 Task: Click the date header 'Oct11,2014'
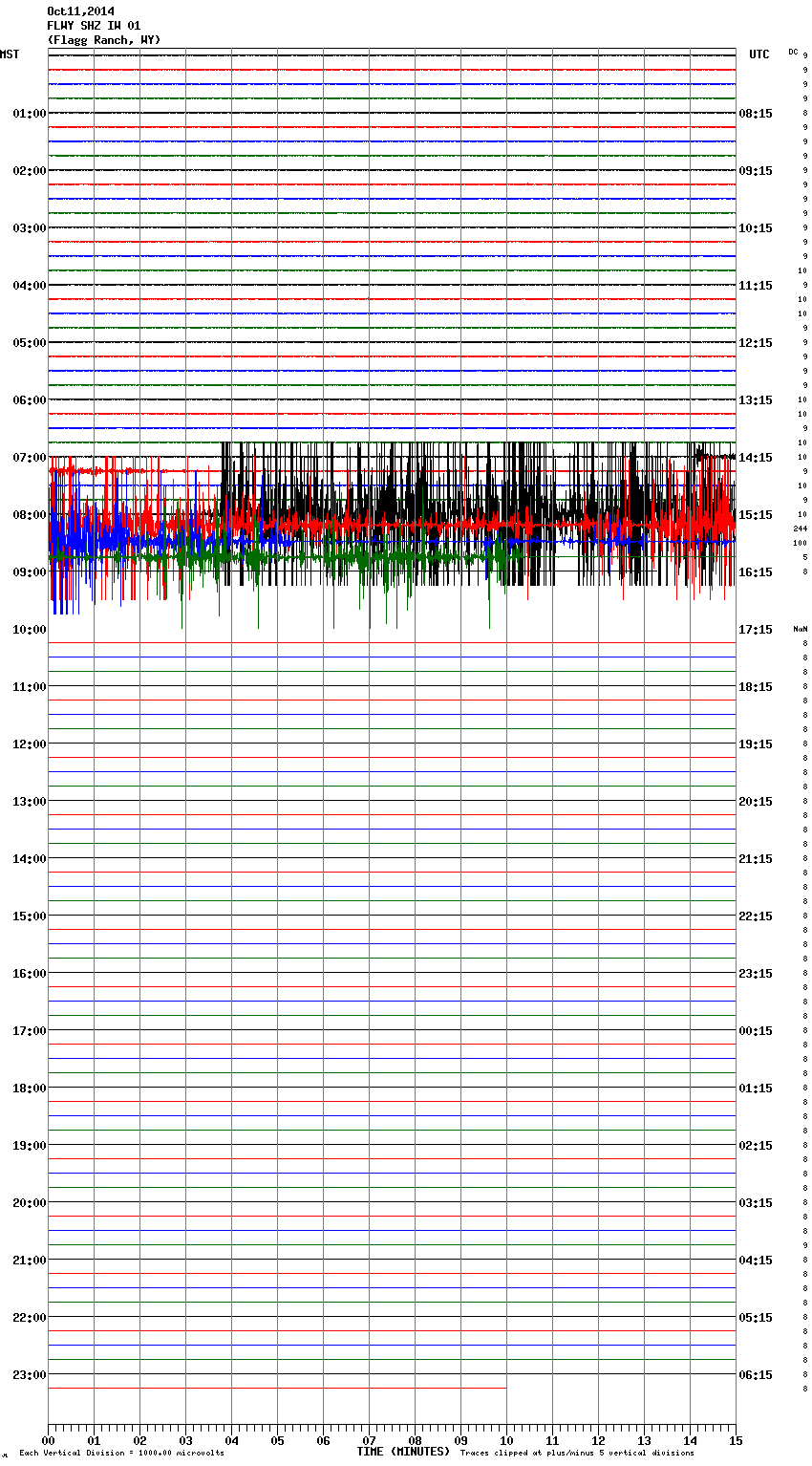80,11
